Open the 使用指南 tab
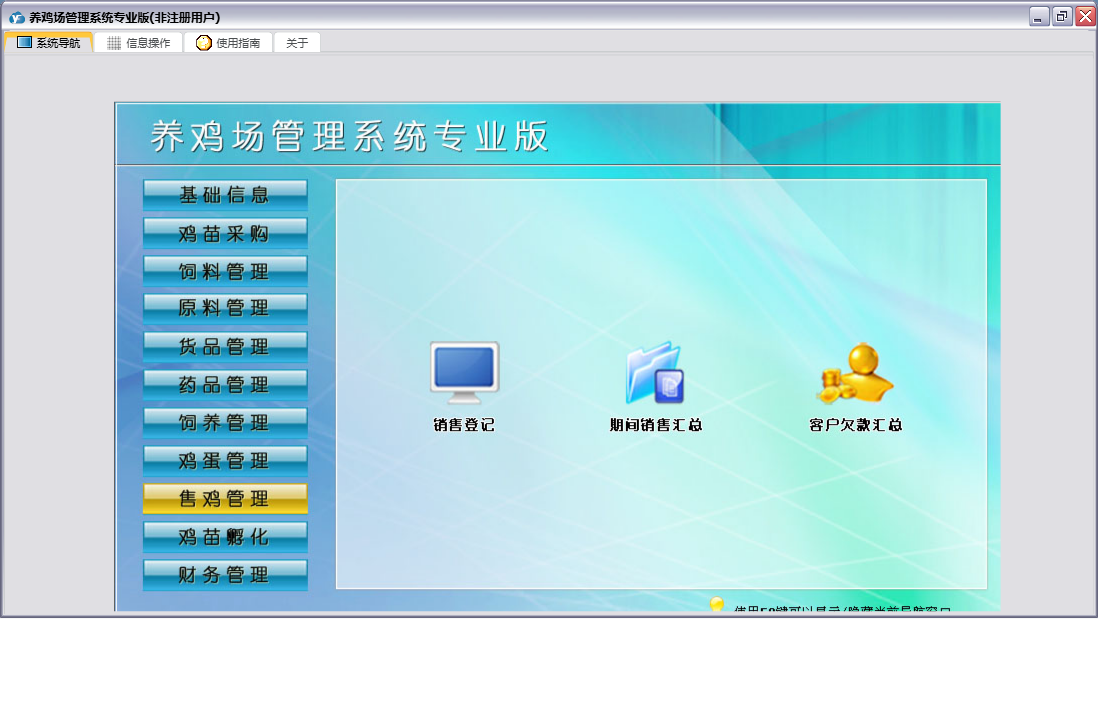This screenshot has width=1098, height=716. tap(228, 43)
